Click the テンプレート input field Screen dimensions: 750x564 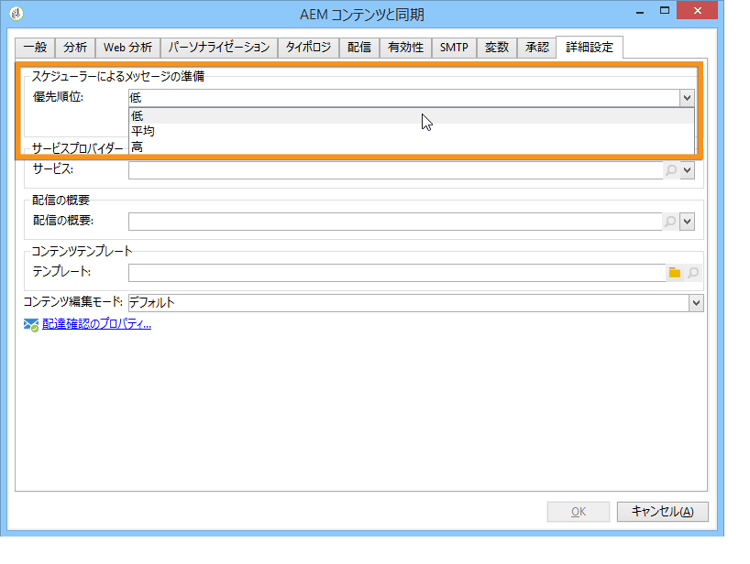397,273
